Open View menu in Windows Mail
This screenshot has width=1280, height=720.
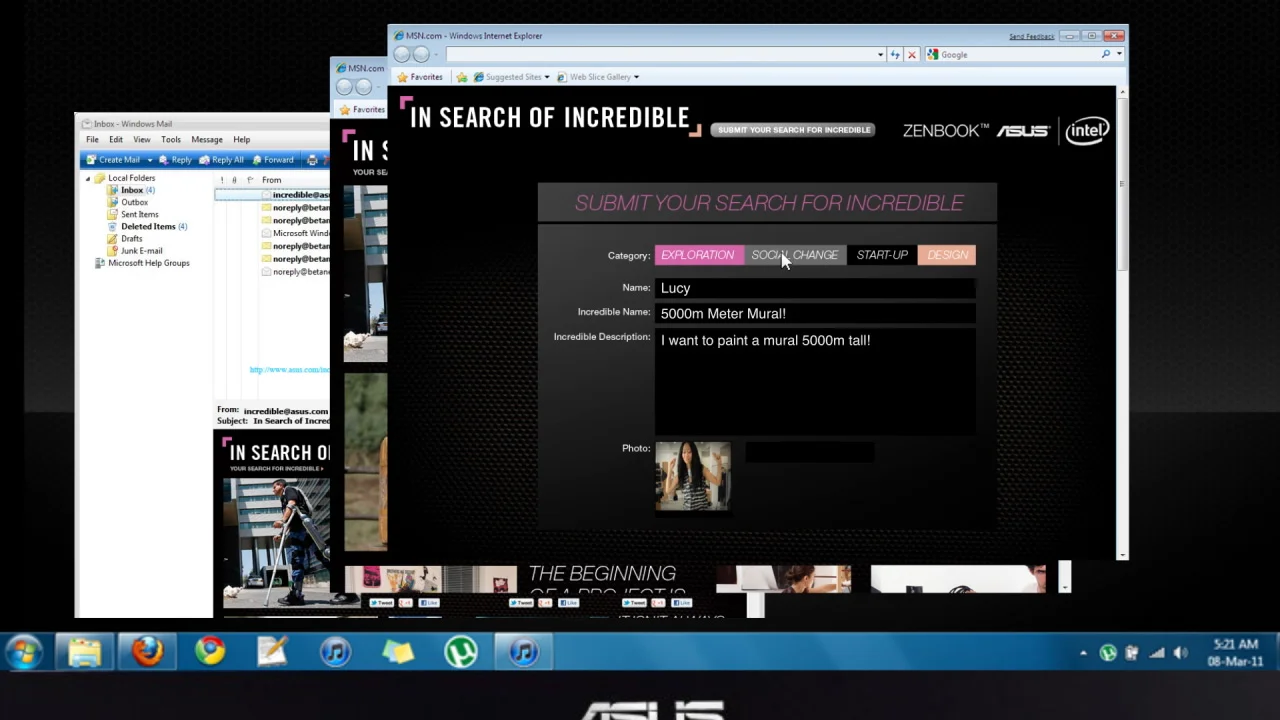coord(142,140)
